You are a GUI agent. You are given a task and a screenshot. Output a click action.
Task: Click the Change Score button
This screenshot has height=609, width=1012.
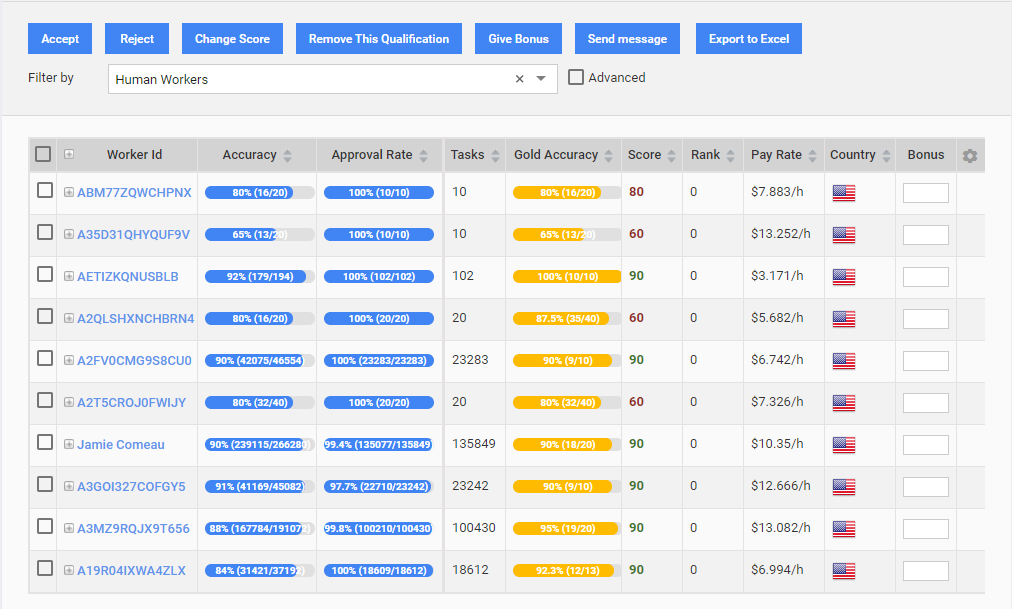pos(232,39)
